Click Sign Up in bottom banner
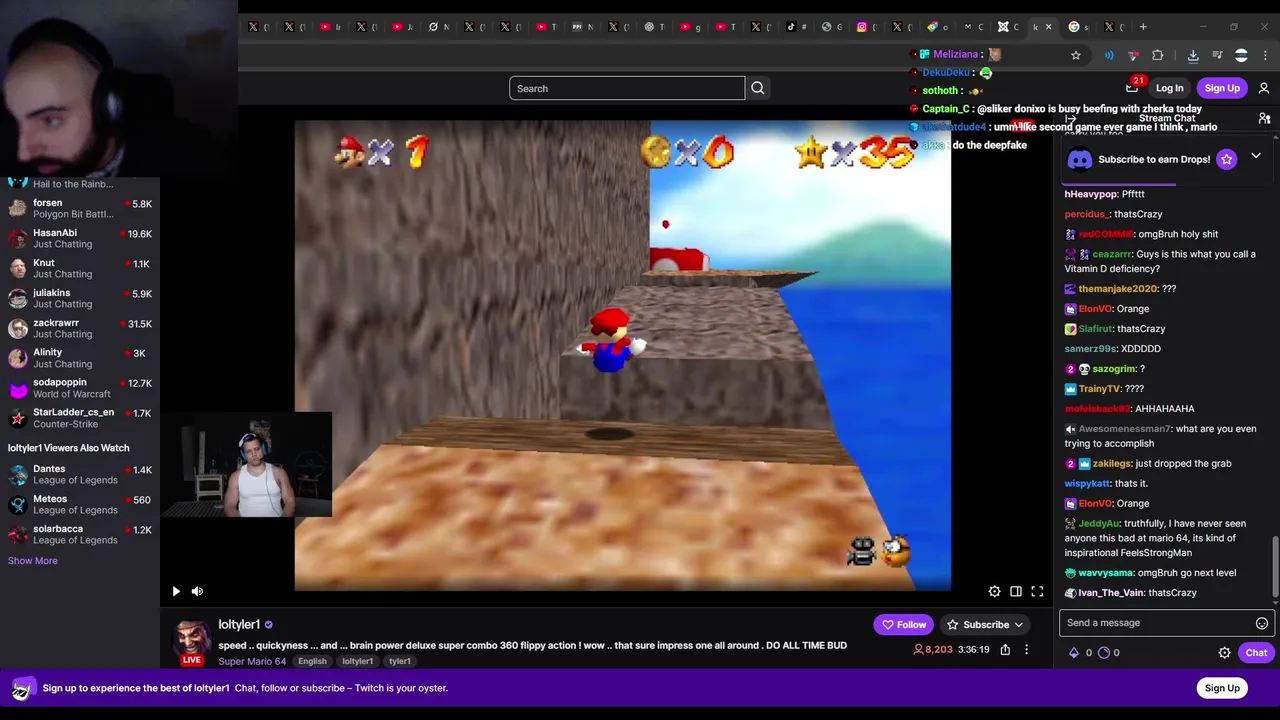The image size is (1280, 720). pyautogui.click(x=1222, y=688)
